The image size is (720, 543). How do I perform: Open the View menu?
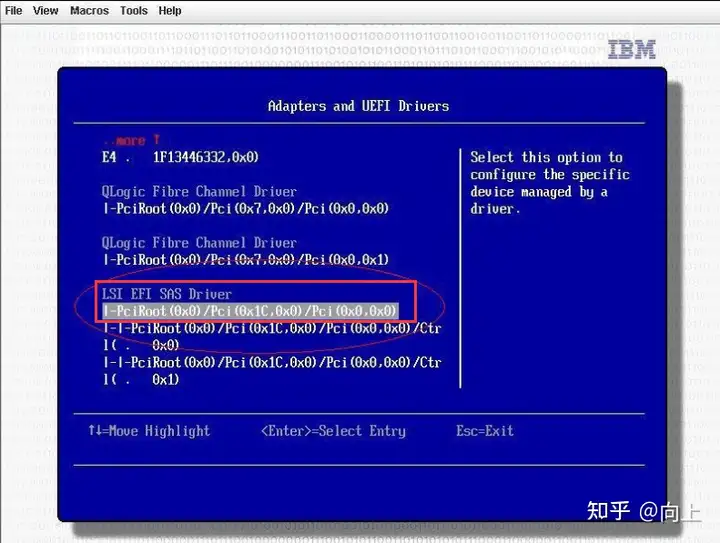45,10
